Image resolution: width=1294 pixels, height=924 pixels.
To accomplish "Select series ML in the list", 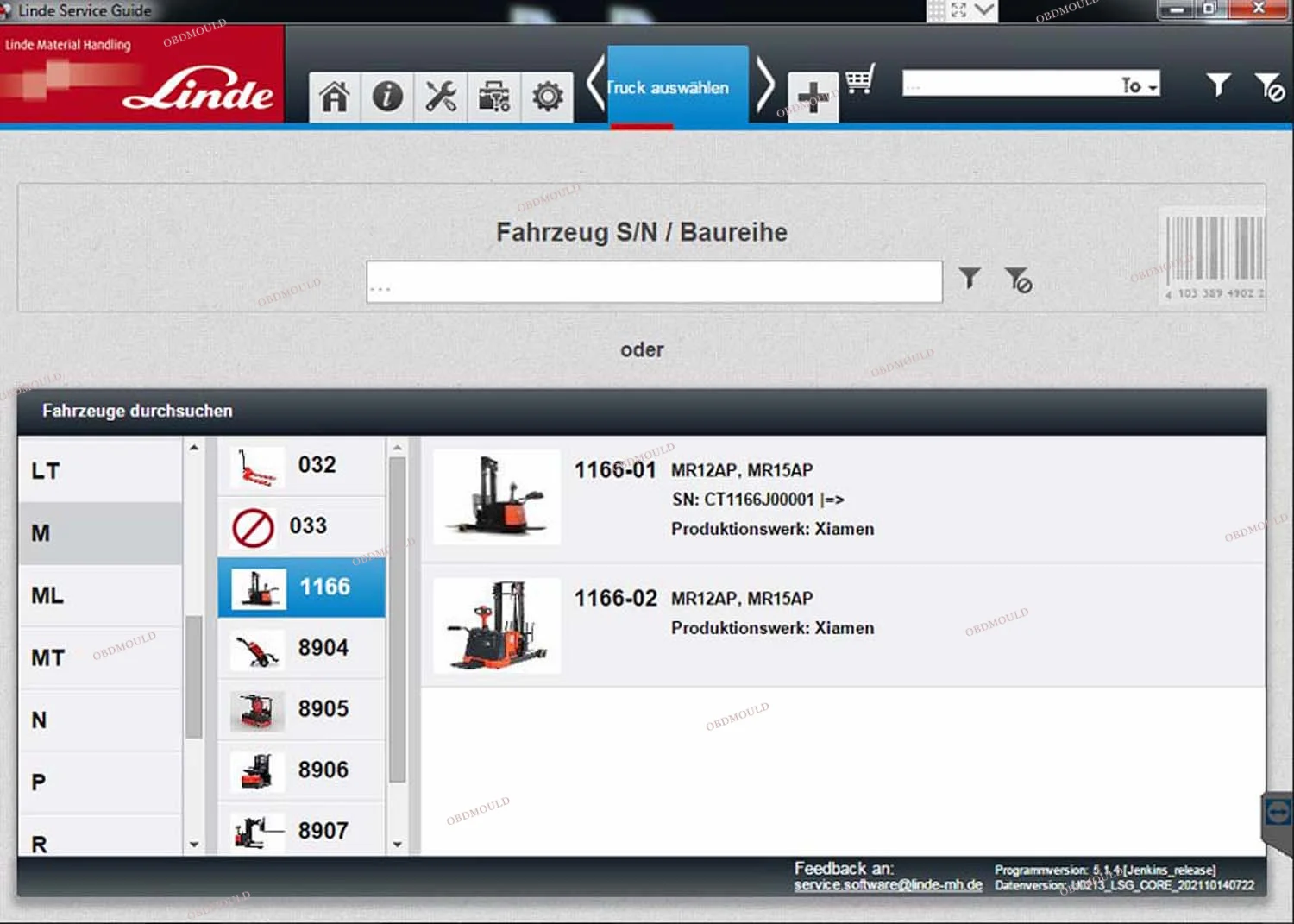I will [x=100, y=595].
